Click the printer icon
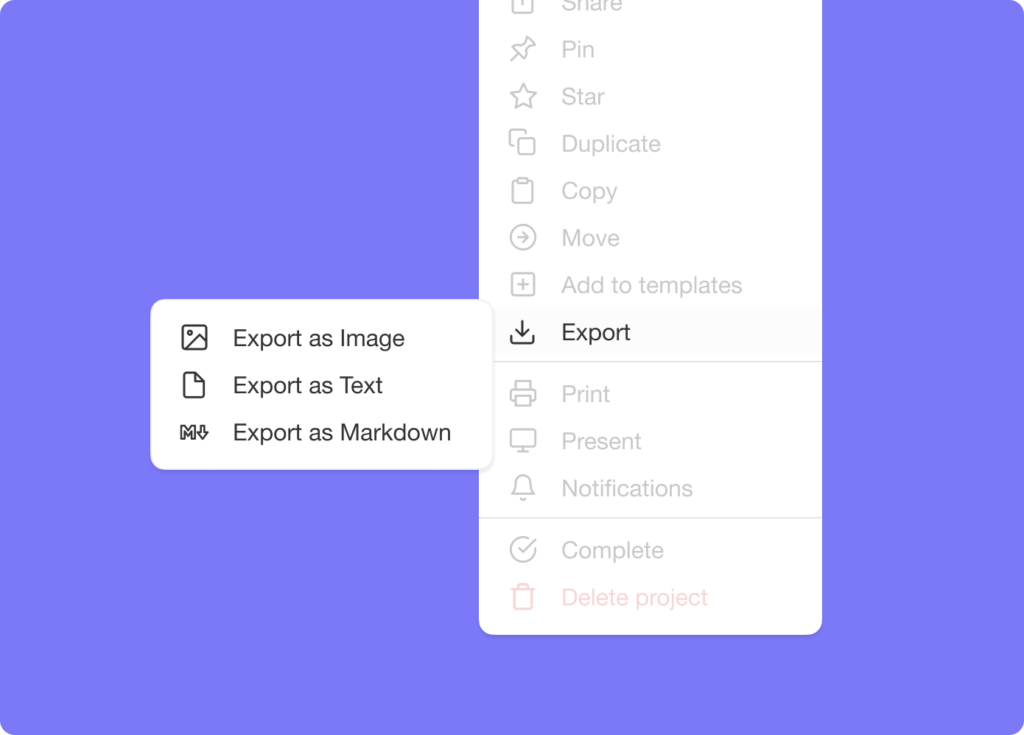 [x=523, y=394]
